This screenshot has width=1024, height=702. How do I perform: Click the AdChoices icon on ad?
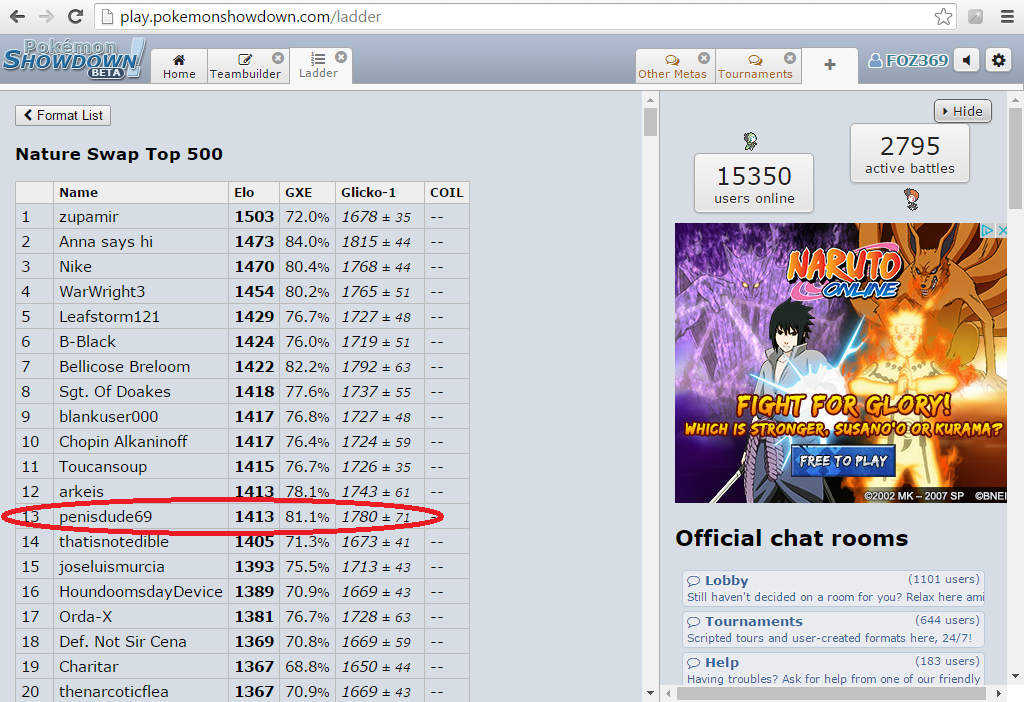coord(987,230)
